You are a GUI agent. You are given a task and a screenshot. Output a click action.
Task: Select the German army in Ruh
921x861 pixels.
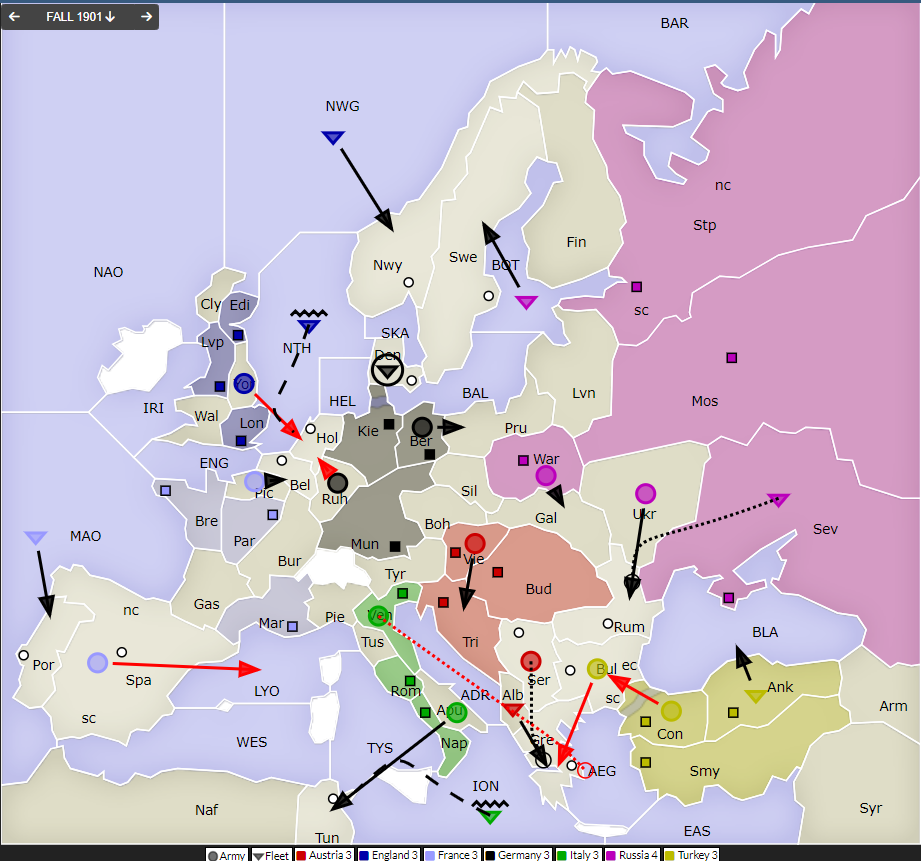[x=337, y=483]
